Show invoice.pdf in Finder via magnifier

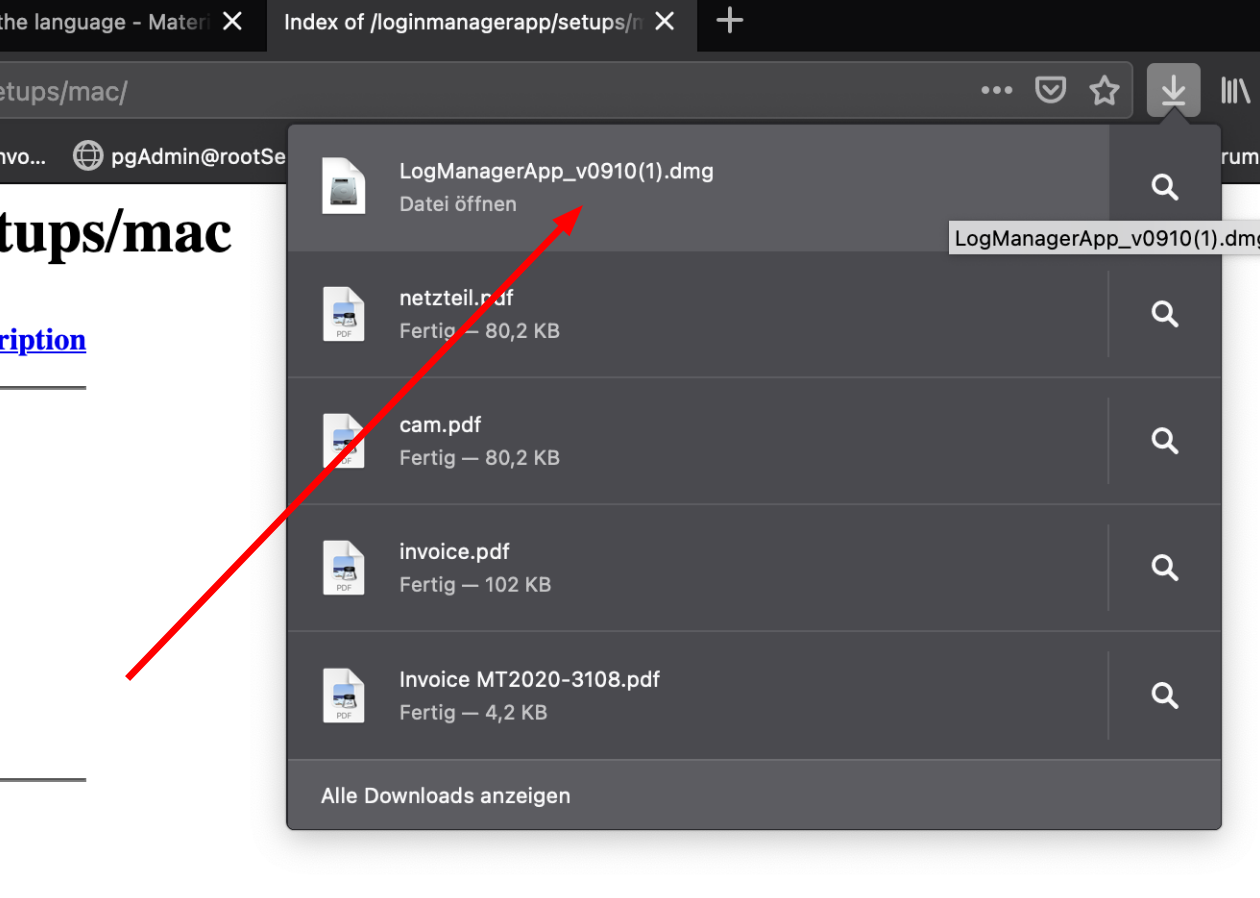coord(1164,568)
